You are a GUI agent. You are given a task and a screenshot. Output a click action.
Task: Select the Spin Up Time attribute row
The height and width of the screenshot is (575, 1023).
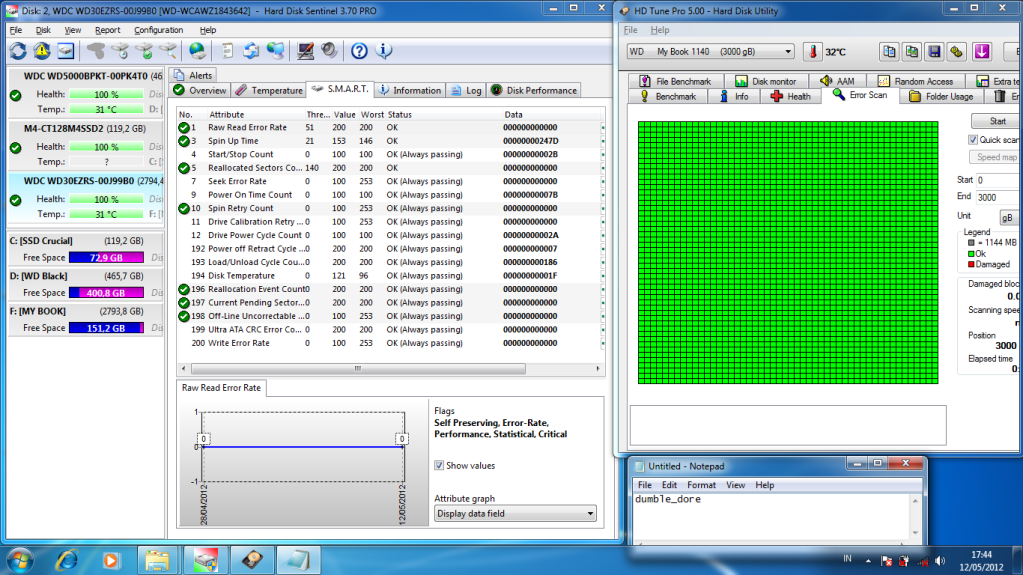(389, 141)
